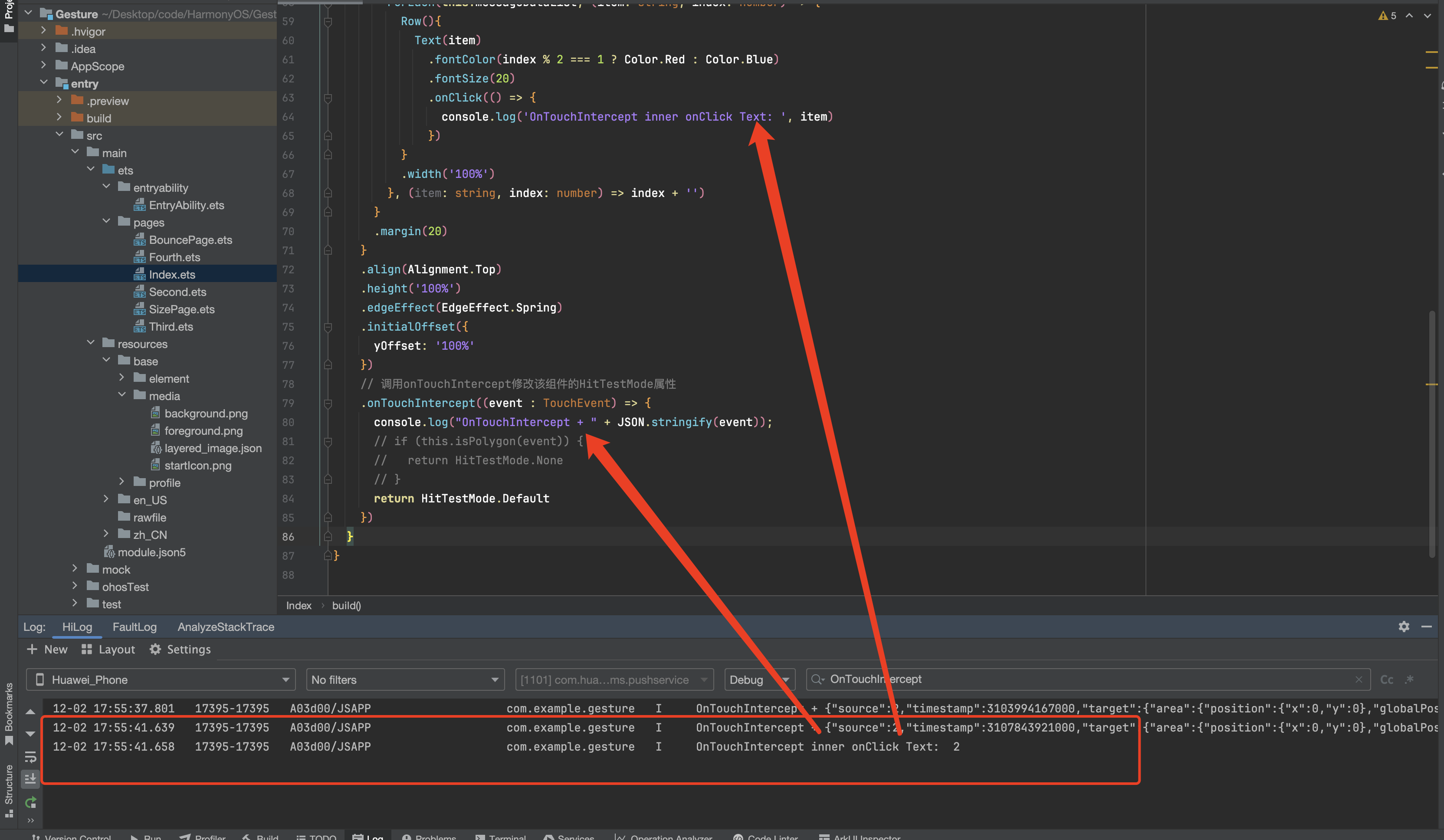This screenshot has height=840, width=1444.
Task: Toggle match case Cc in log search
Action: click(1386, 679)
